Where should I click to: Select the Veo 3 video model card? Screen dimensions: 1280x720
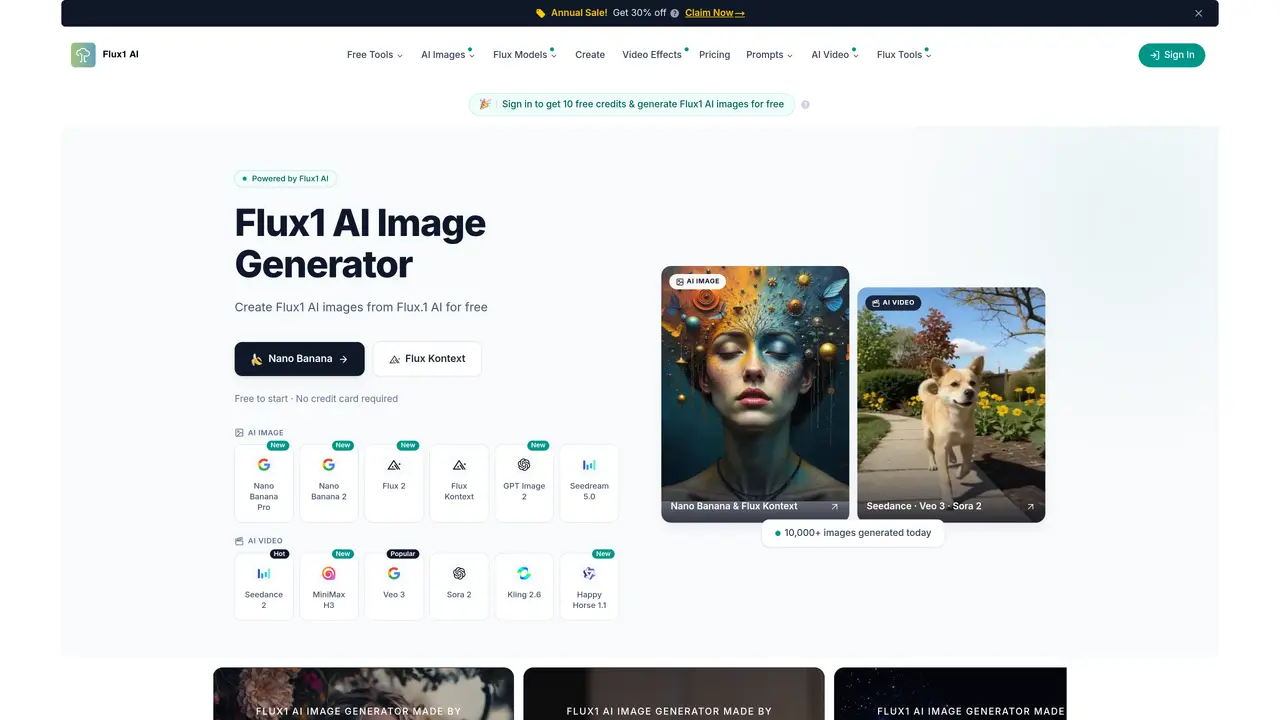point(394,586)
